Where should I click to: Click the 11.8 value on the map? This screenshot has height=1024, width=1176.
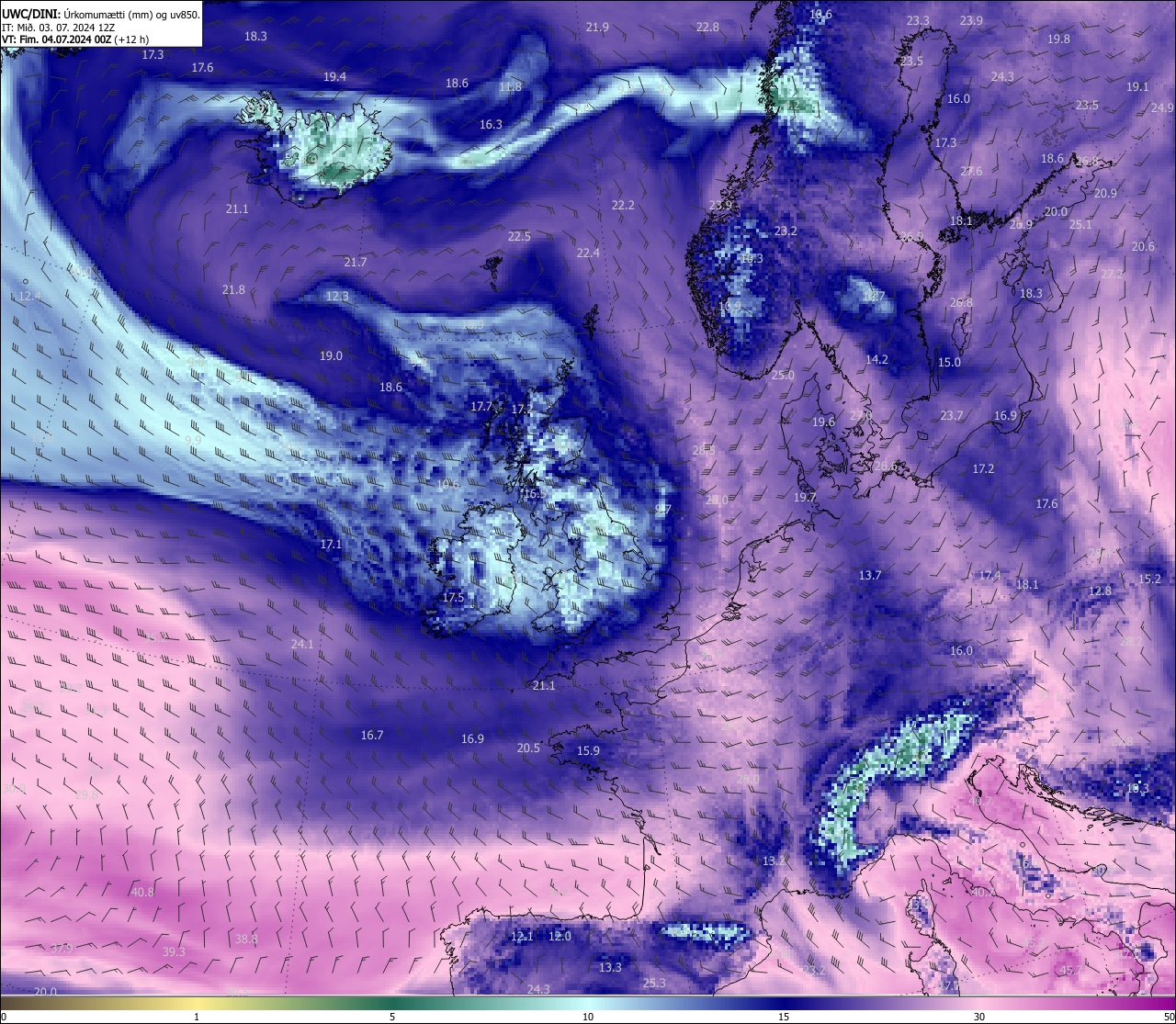510,87
